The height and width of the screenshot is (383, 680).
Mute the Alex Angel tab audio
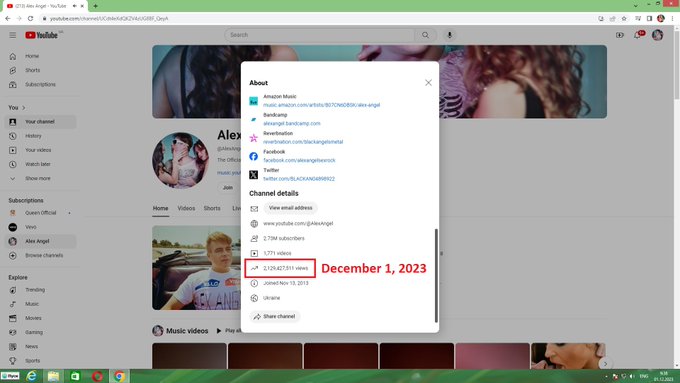(75, 6)
